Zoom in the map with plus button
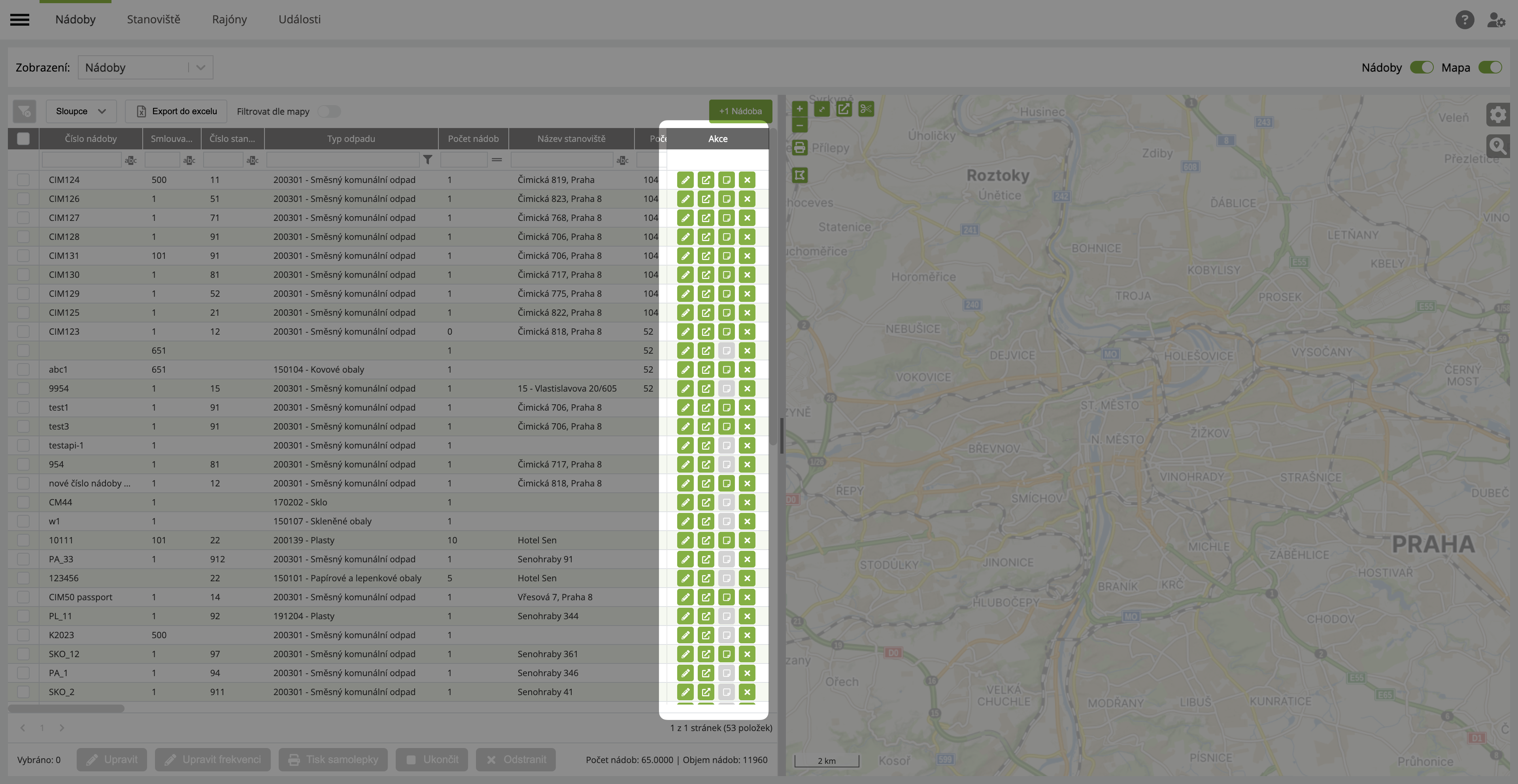The width and height of the screenshot is (1518, 784). click(799, 108)
